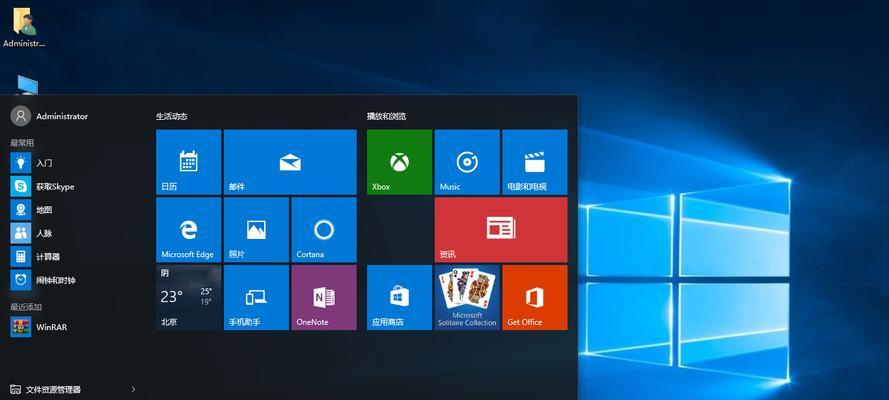Click the 最近添加 section label

coord(26,307)
